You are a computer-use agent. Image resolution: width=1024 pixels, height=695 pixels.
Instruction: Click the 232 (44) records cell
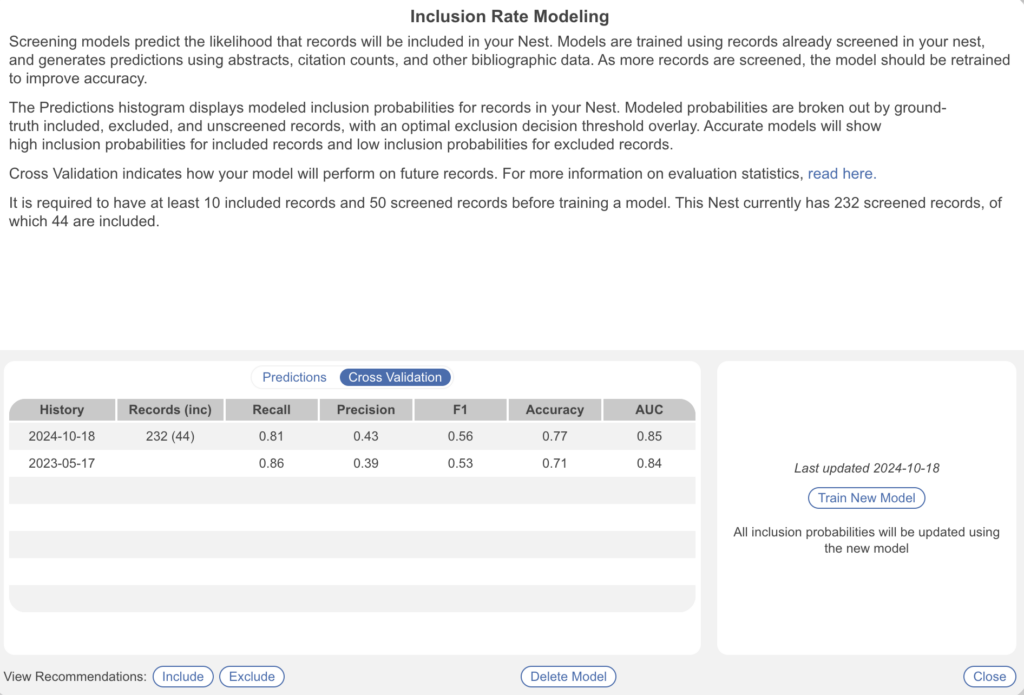170,435
